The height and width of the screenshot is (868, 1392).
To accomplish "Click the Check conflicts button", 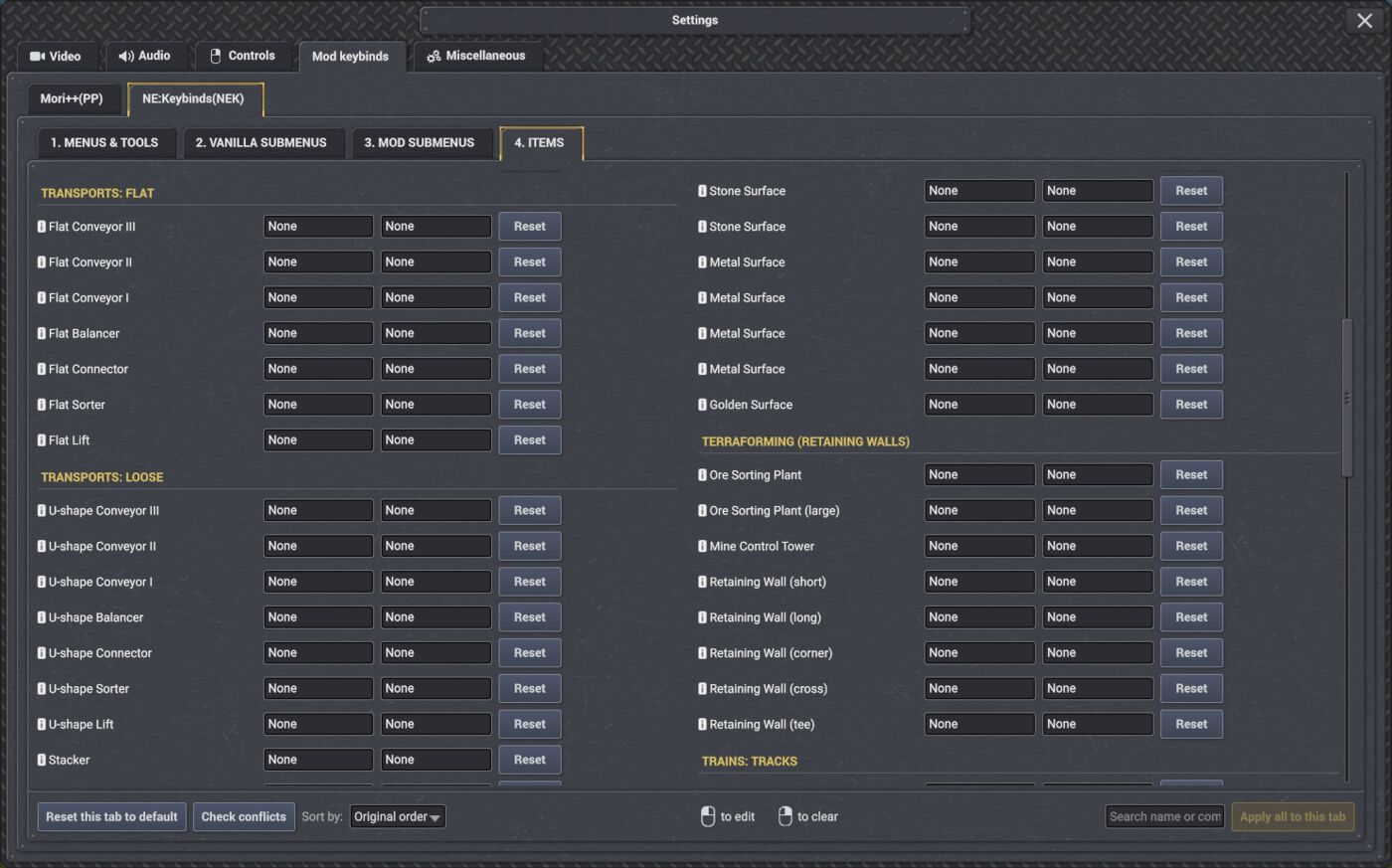I will point(244,817).
